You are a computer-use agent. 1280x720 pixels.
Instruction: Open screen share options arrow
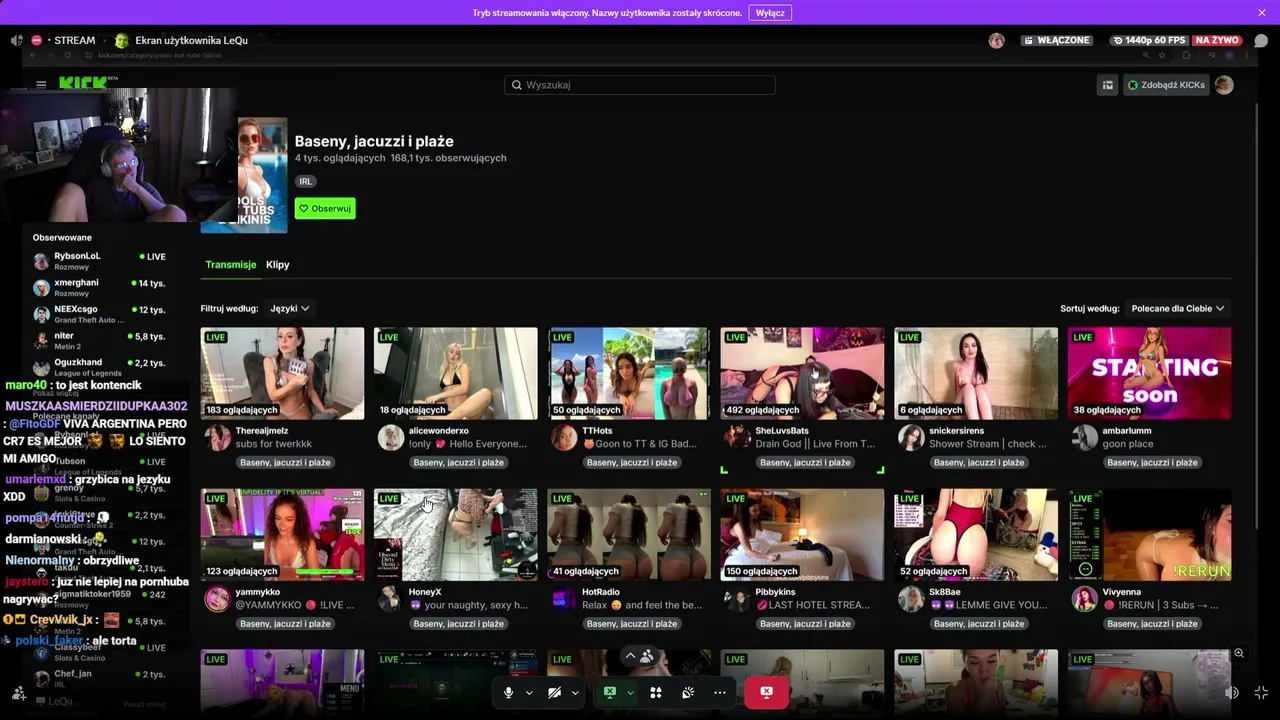click(x=630, y=692)
